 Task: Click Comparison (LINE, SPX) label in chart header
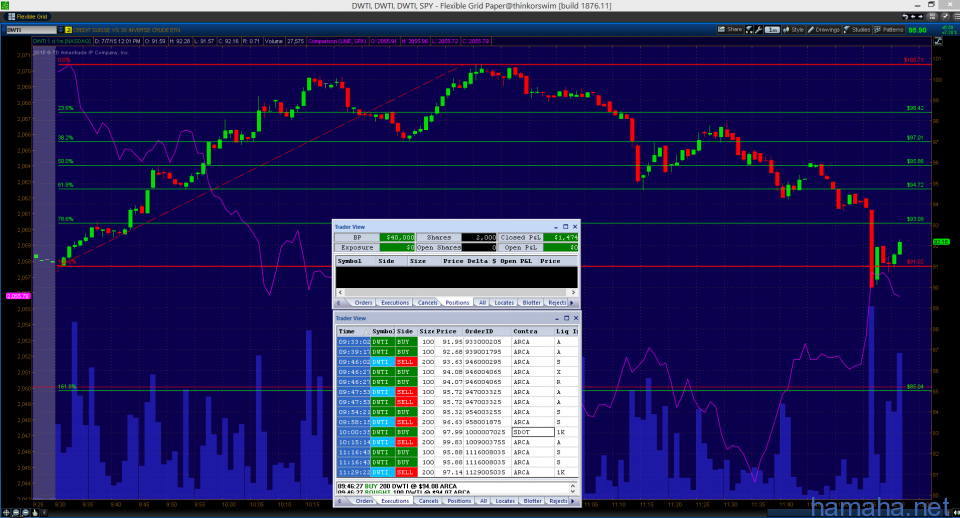tap(337, 41)
